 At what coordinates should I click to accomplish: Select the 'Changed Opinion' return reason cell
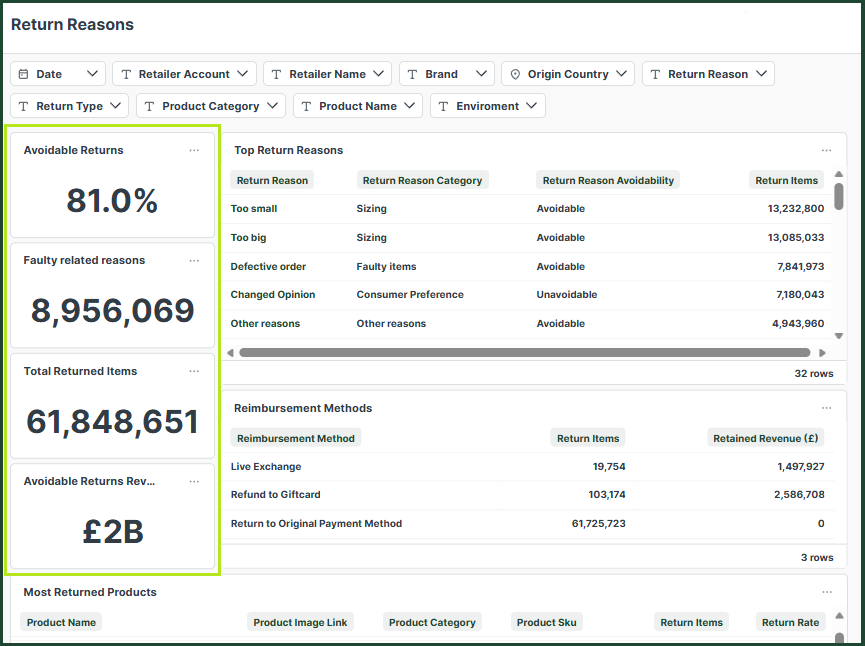273,295
